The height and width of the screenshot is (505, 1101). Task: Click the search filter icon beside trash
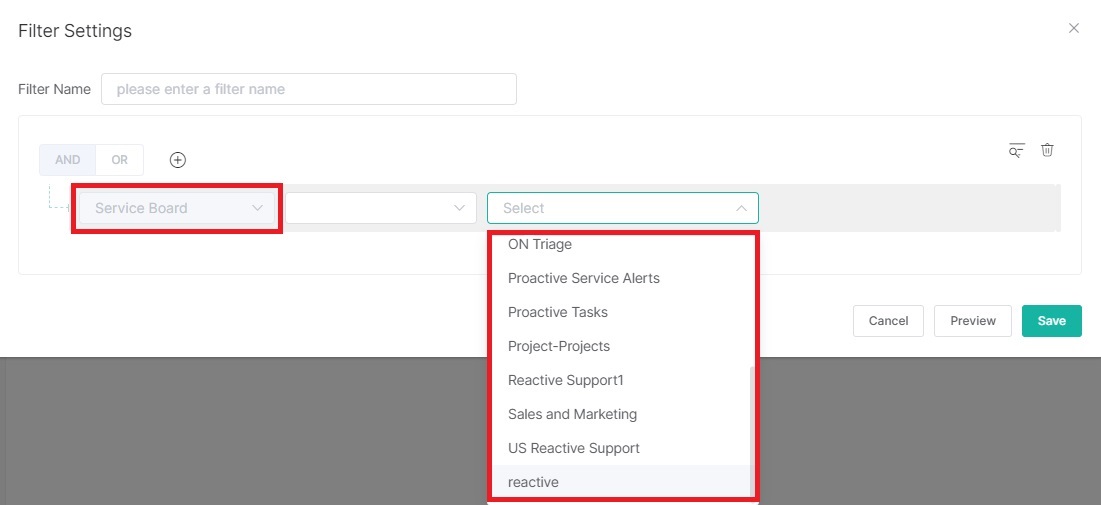coord(1016,151)
